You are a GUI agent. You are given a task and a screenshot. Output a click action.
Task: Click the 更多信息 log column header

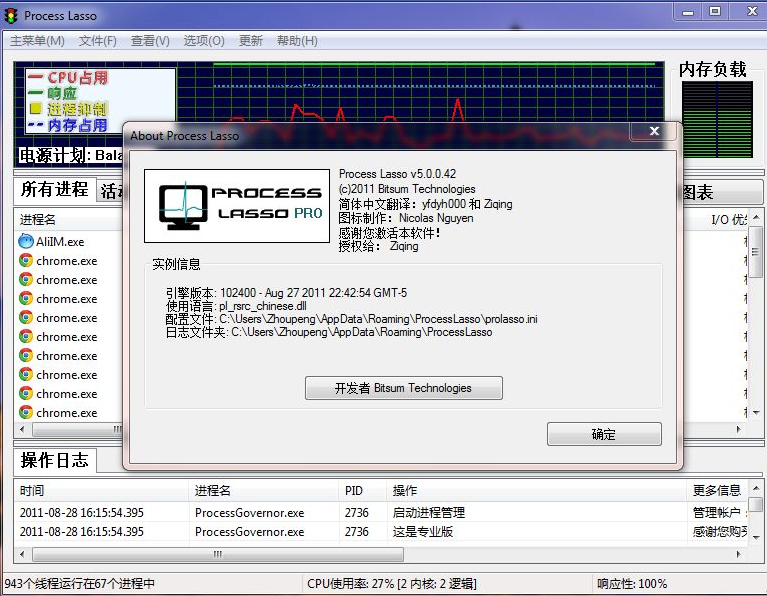tap(717, 490)
